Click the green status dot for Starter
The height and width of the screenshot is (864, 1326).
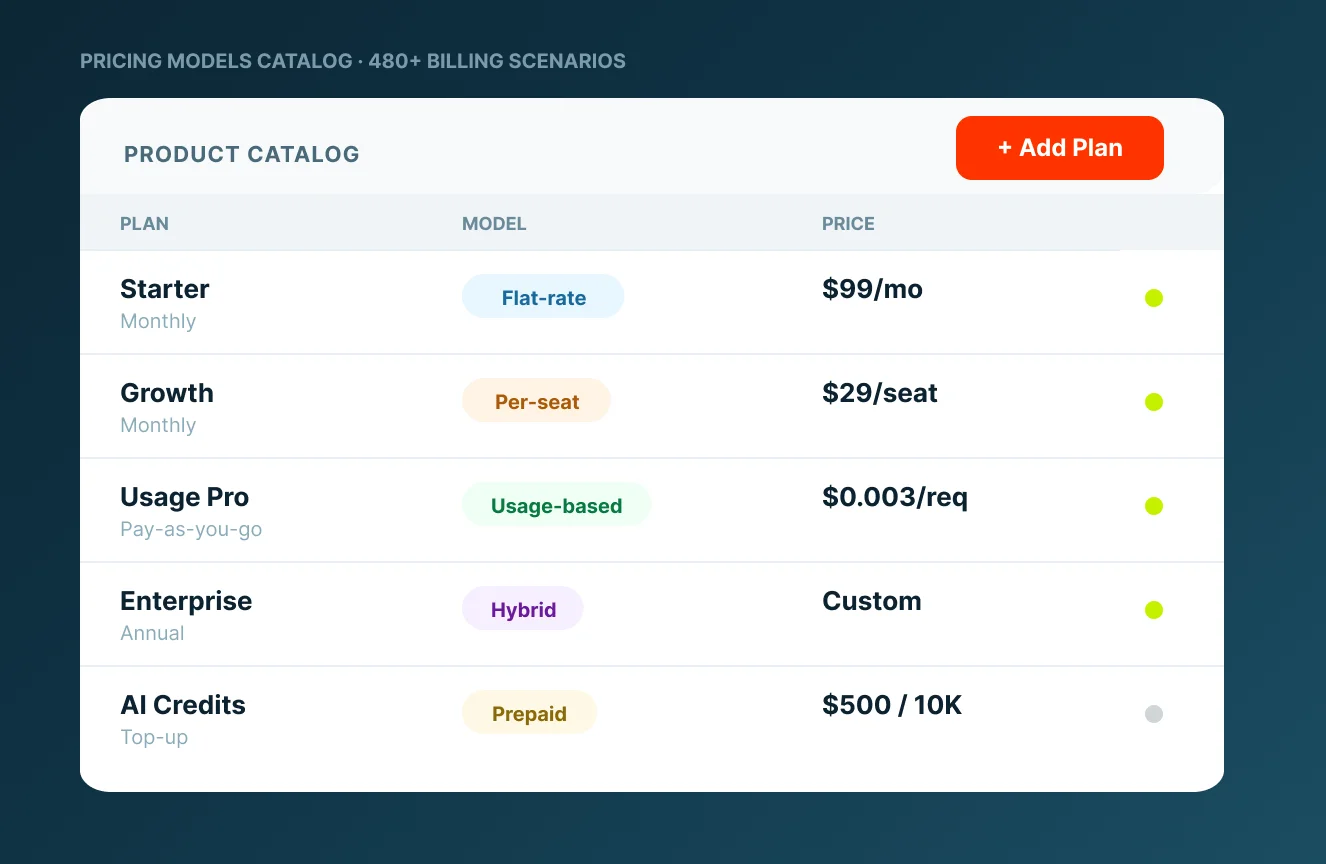click(1154, 298)
